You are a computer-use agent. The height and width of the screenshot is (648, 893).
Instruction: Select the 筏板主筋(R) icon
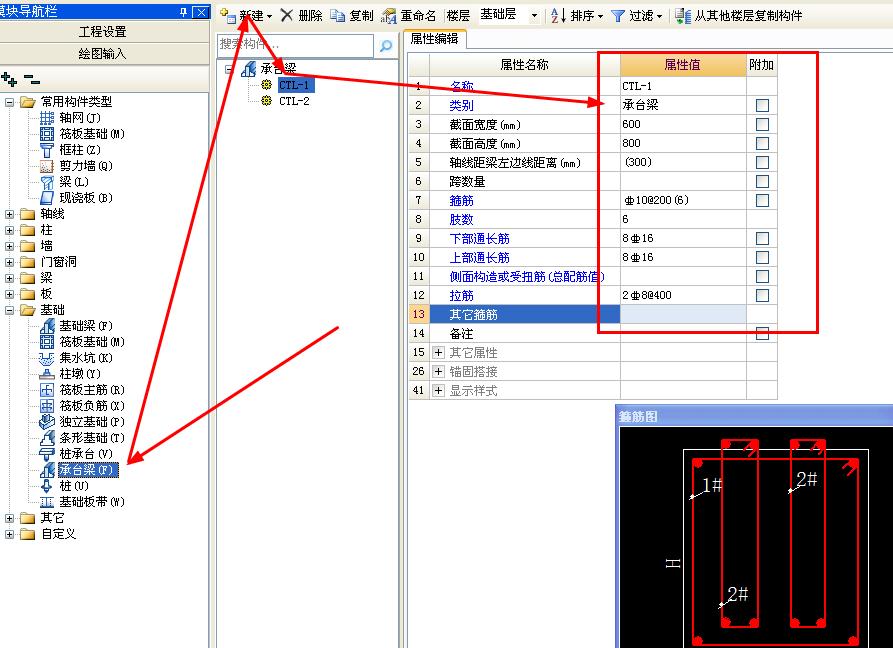pos(47,389)
